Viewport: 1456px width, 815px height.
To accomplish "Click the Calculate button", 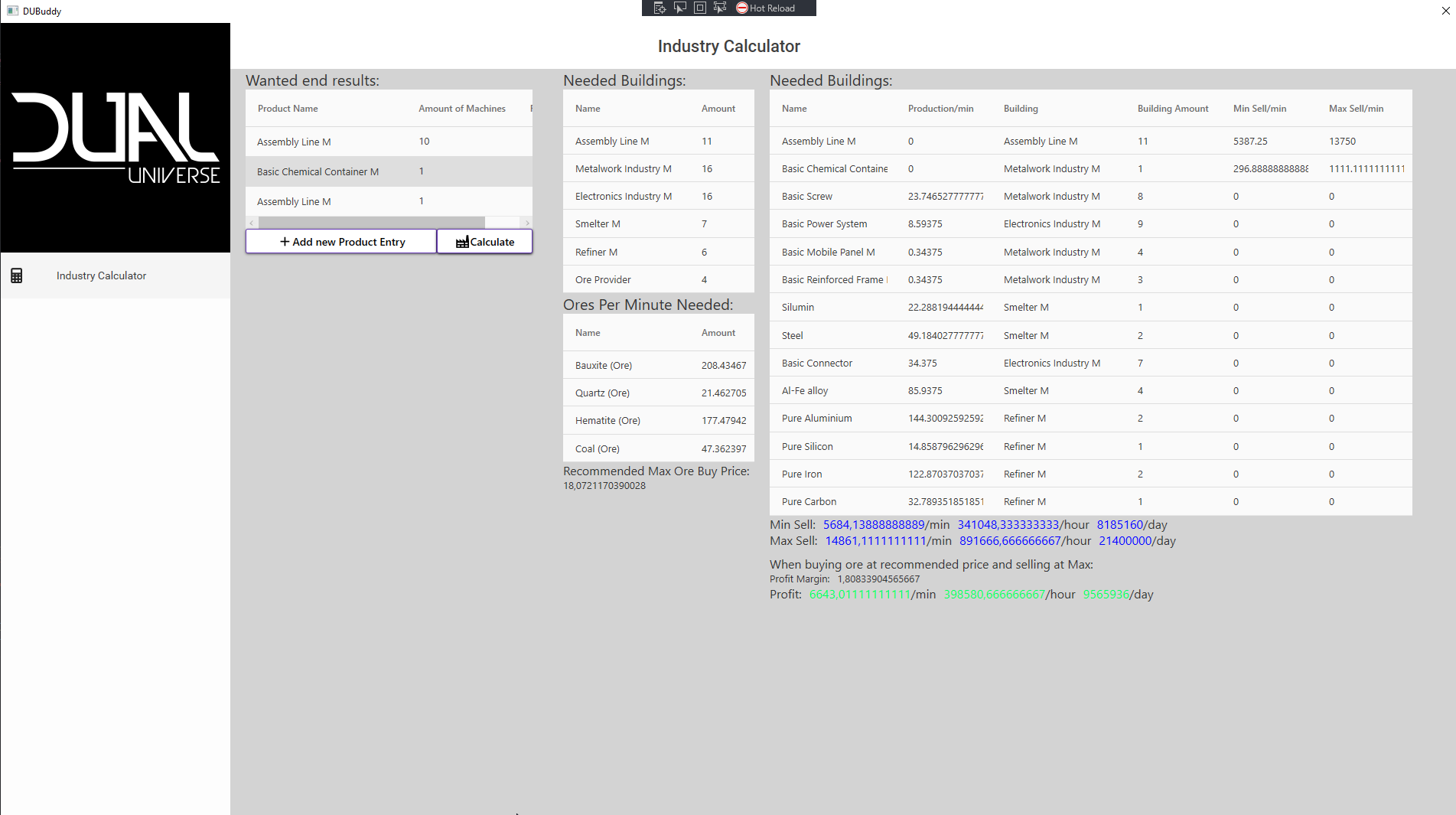I will click(485, 242).
